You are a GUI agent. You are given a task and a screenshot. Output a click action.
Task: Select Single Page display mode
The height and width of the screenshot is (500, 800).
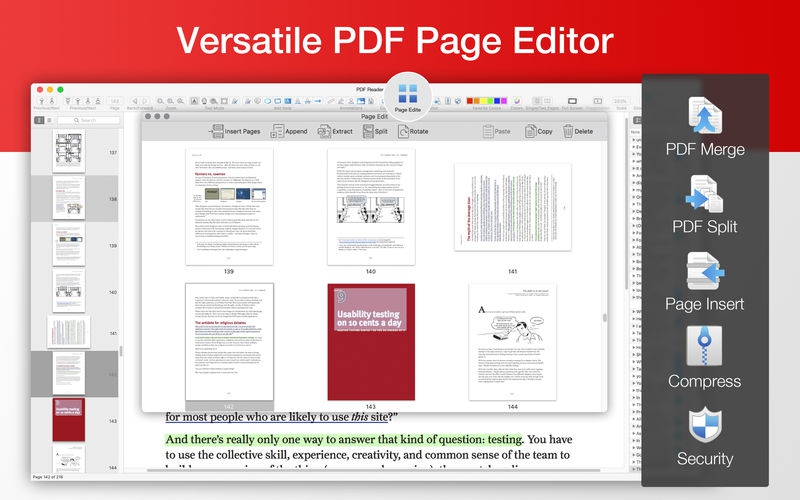pyautogui.click(x=537, y=101)
